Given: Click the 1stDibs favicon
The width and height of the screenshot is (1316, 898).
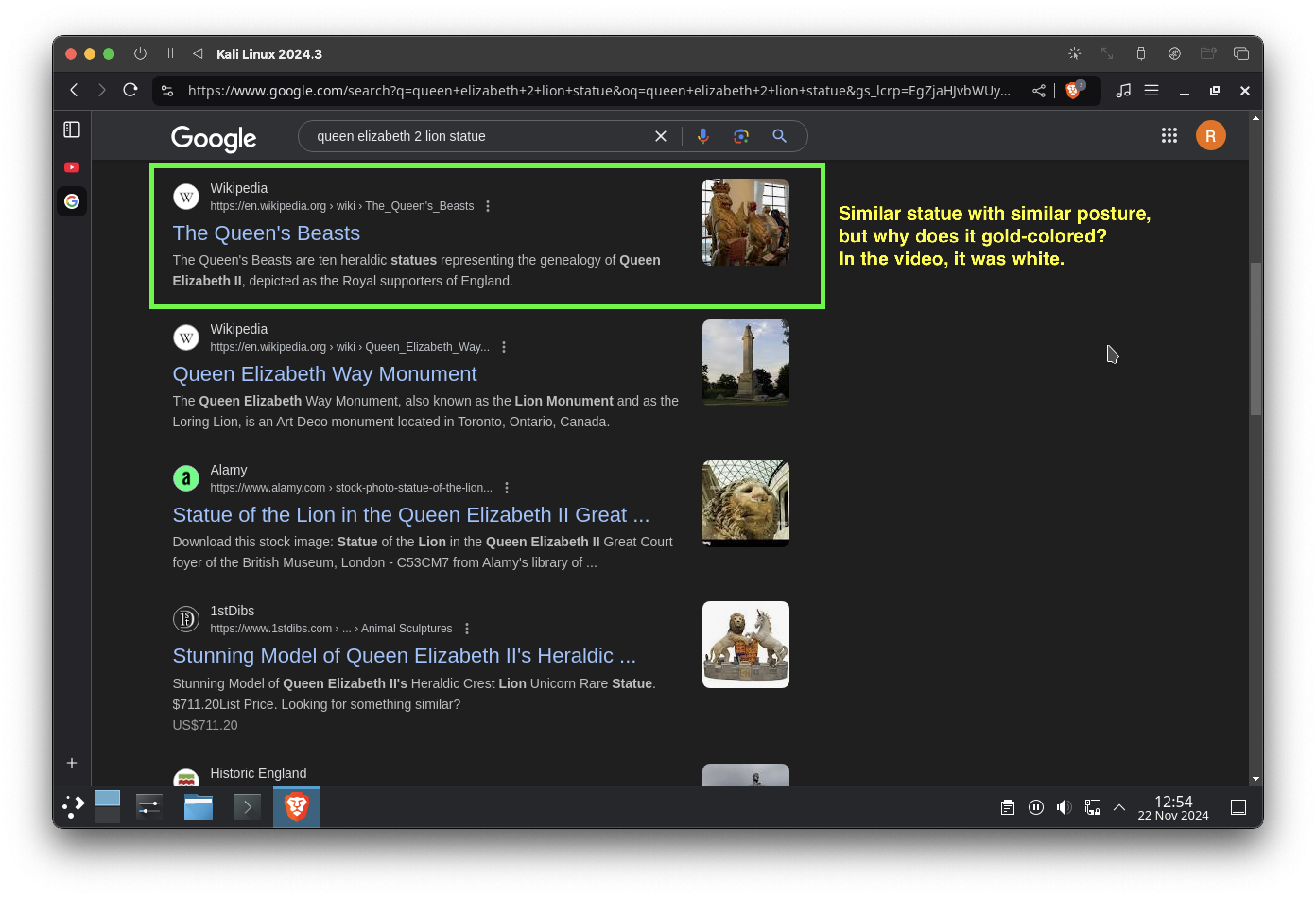Looking at the screenshot, I should pos(186,620).
